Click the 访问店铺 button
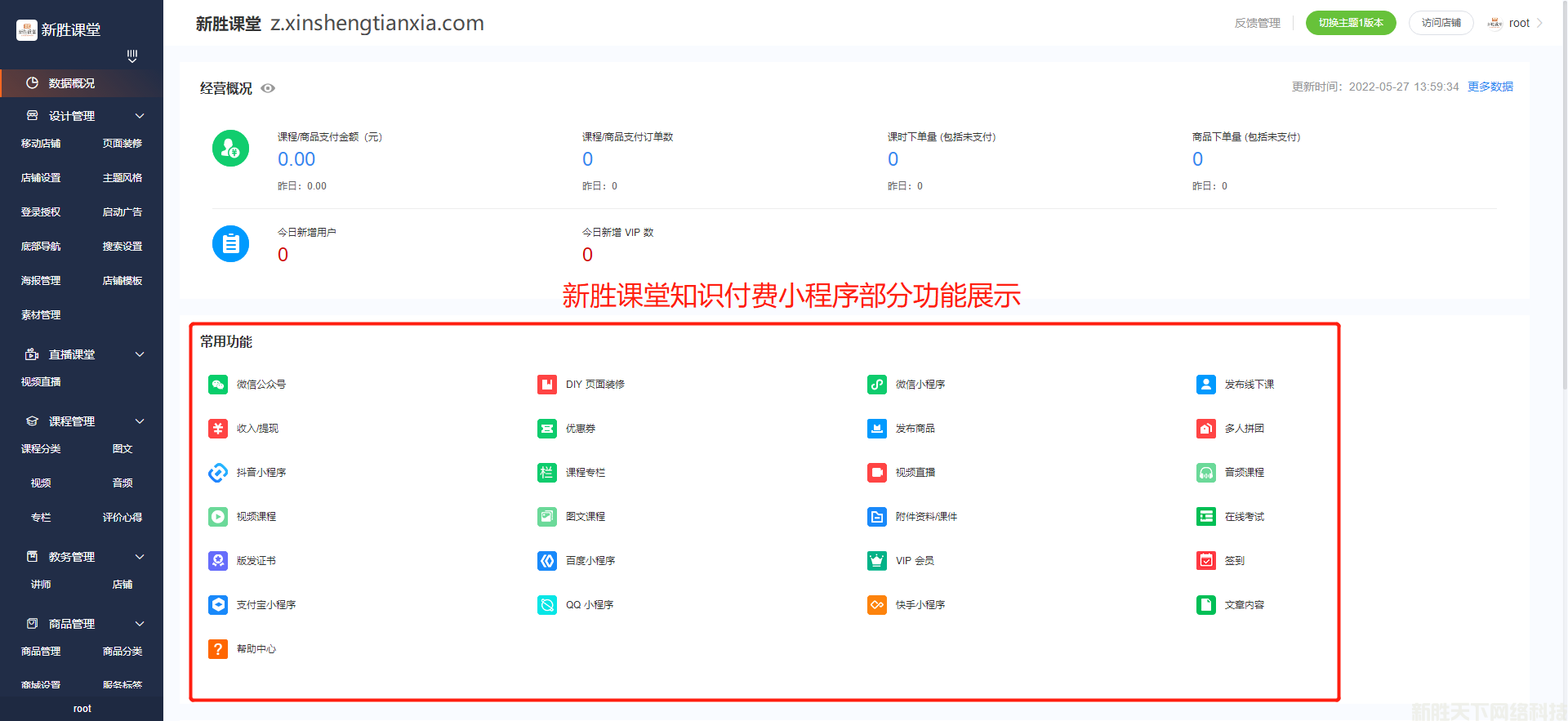The image size is (1568, 721). (1441, 23)
